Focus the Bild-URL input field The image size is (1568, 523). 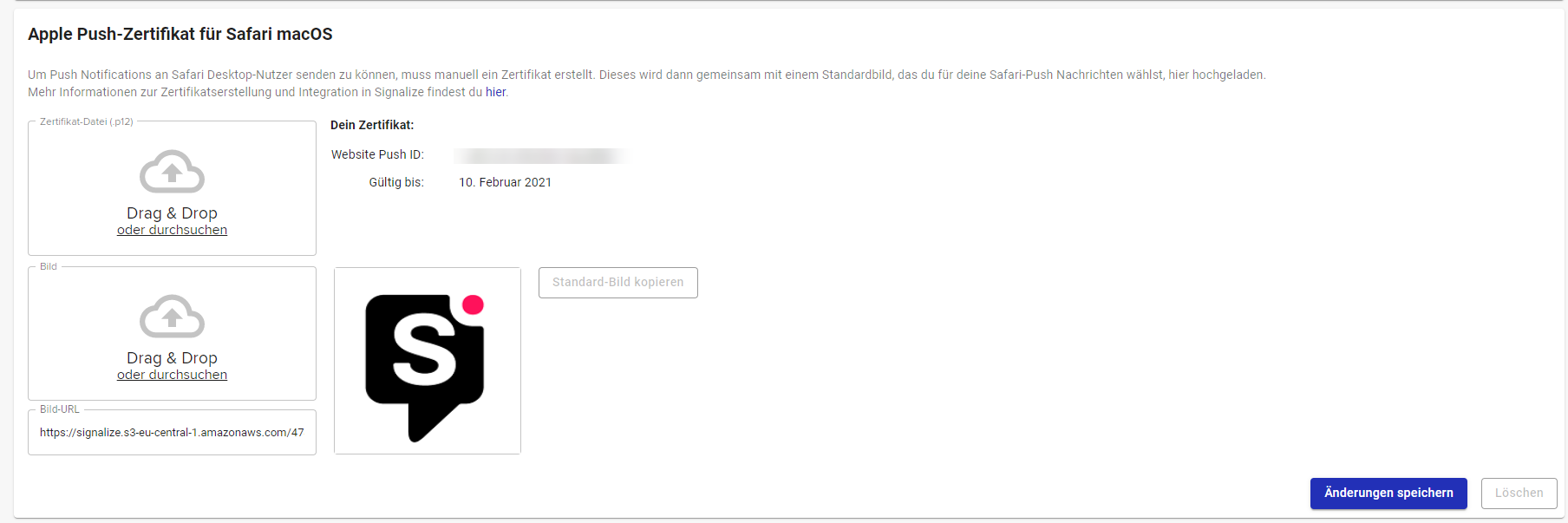point(172,433)
